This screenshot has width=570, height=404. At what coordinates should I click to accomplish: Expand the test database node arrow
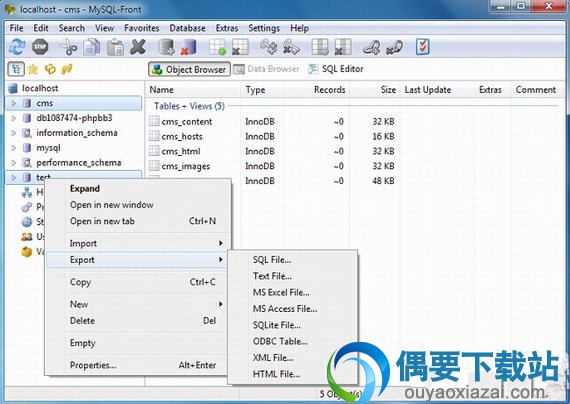[x=13, y=178]
